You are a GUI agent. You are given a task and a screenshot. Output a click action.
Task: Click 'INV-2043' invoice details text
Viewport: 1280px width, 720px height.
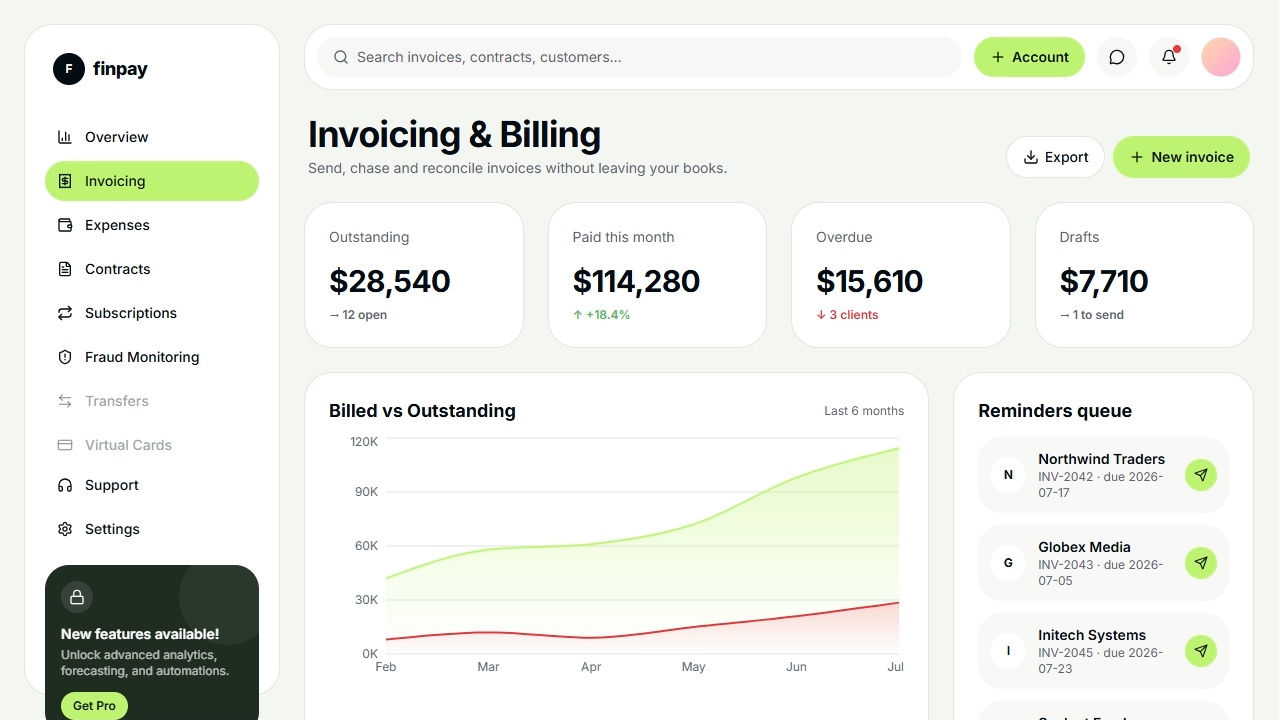click(x=1101, y=573)
